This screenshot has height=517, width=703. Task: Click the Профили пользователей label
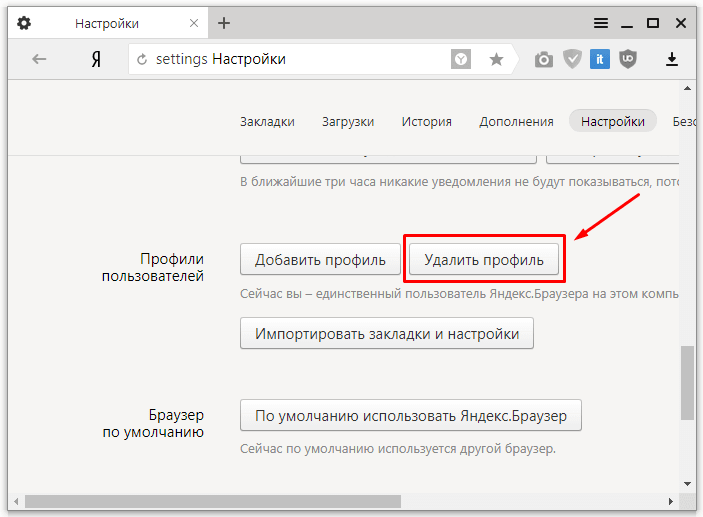pyautogui.click(x=153, y=267)
